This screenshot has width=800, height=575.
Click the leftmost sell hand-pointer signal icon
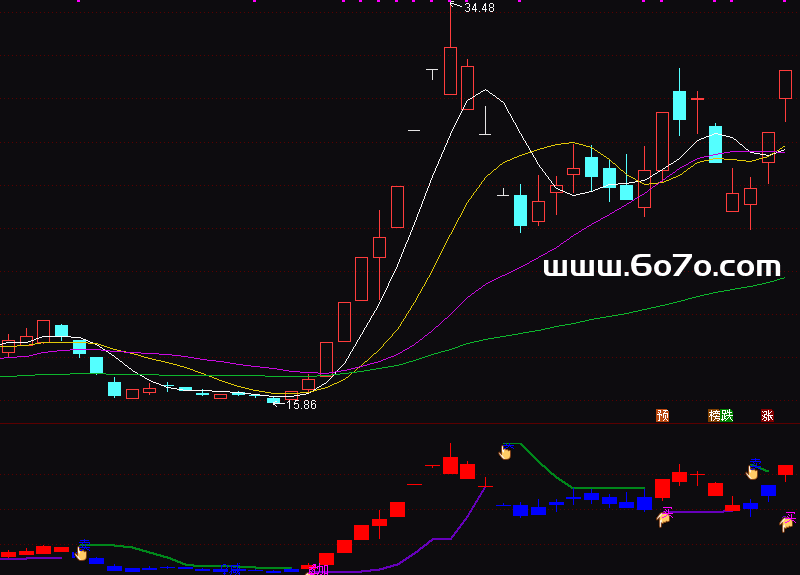(81, 552)
